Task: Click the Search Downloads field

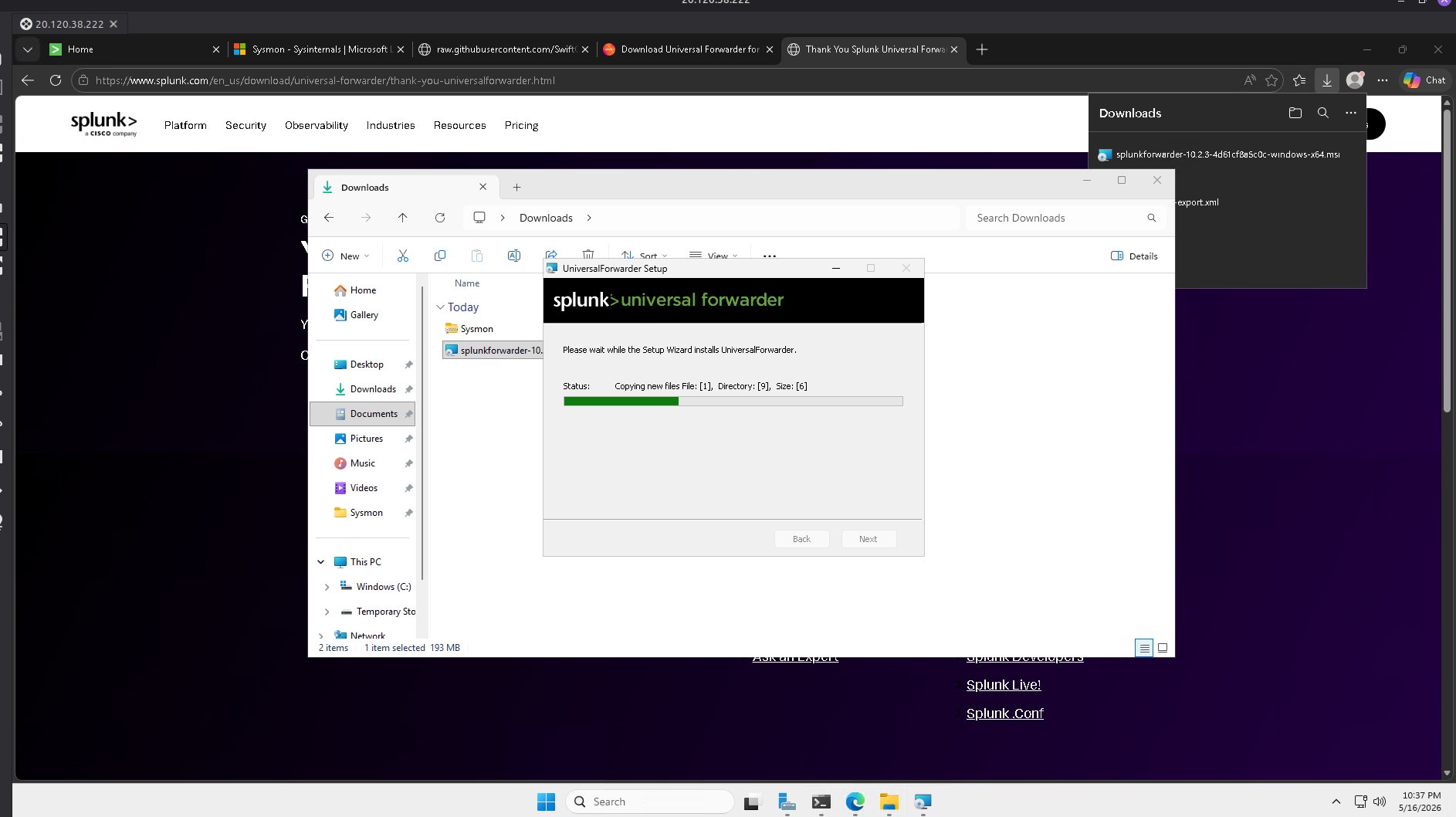Action: pos(1065,218)
